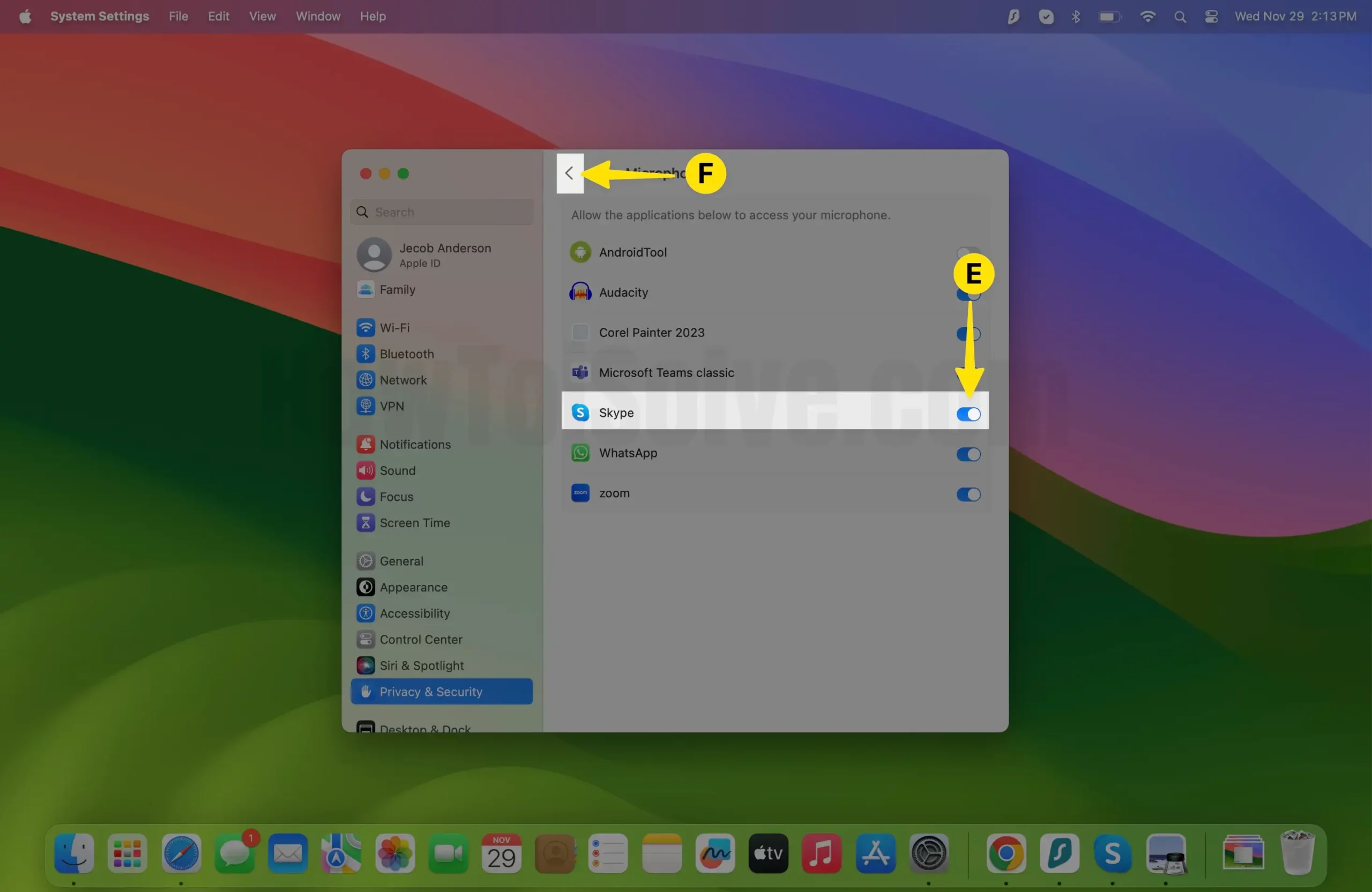The height and width of the screenshot is (892, 1372).
Task: Open Screen Time settings
Action: tap(414, 523)
